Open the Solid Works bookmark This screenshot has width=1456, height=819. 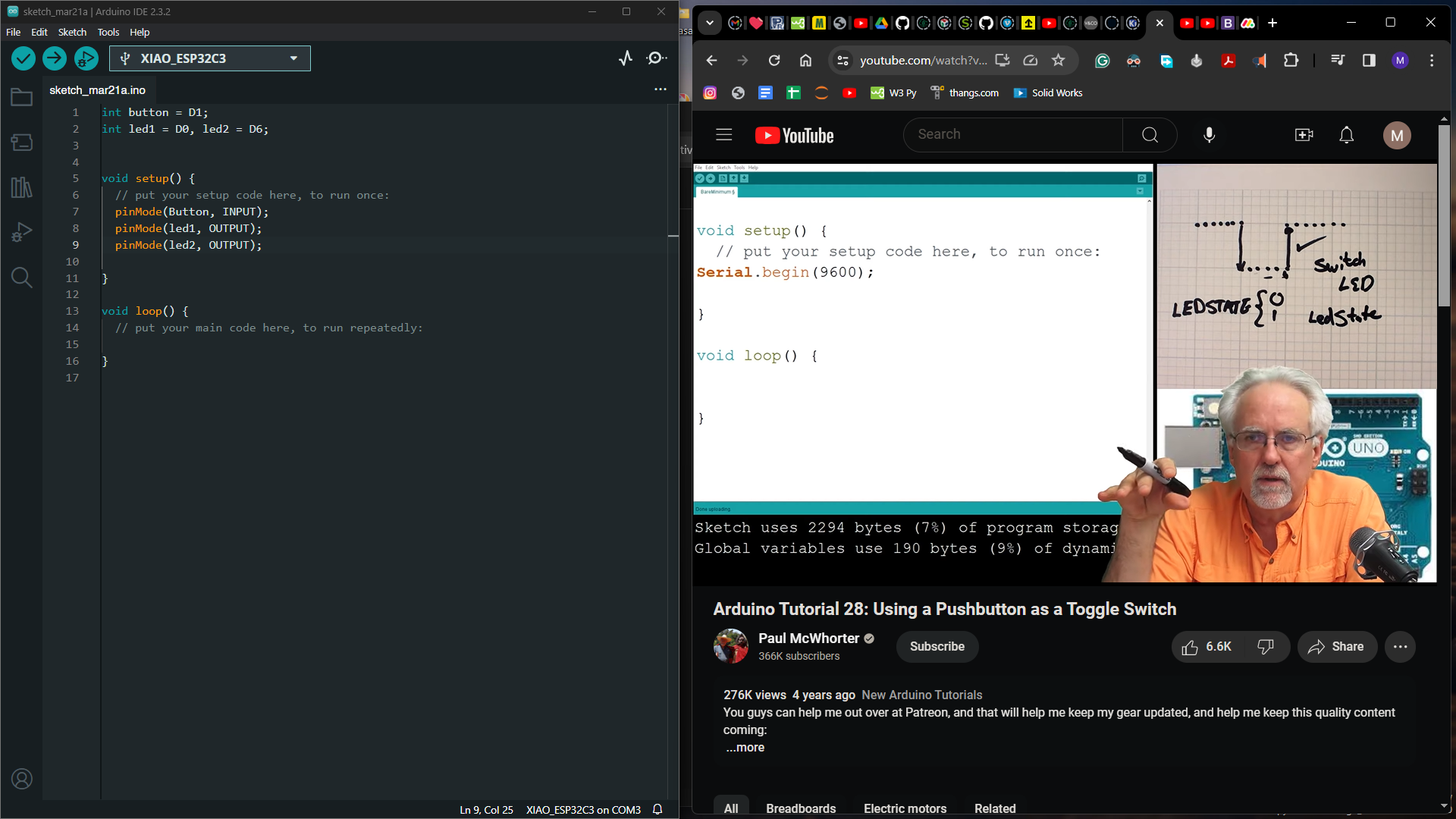pos(1048,93)
